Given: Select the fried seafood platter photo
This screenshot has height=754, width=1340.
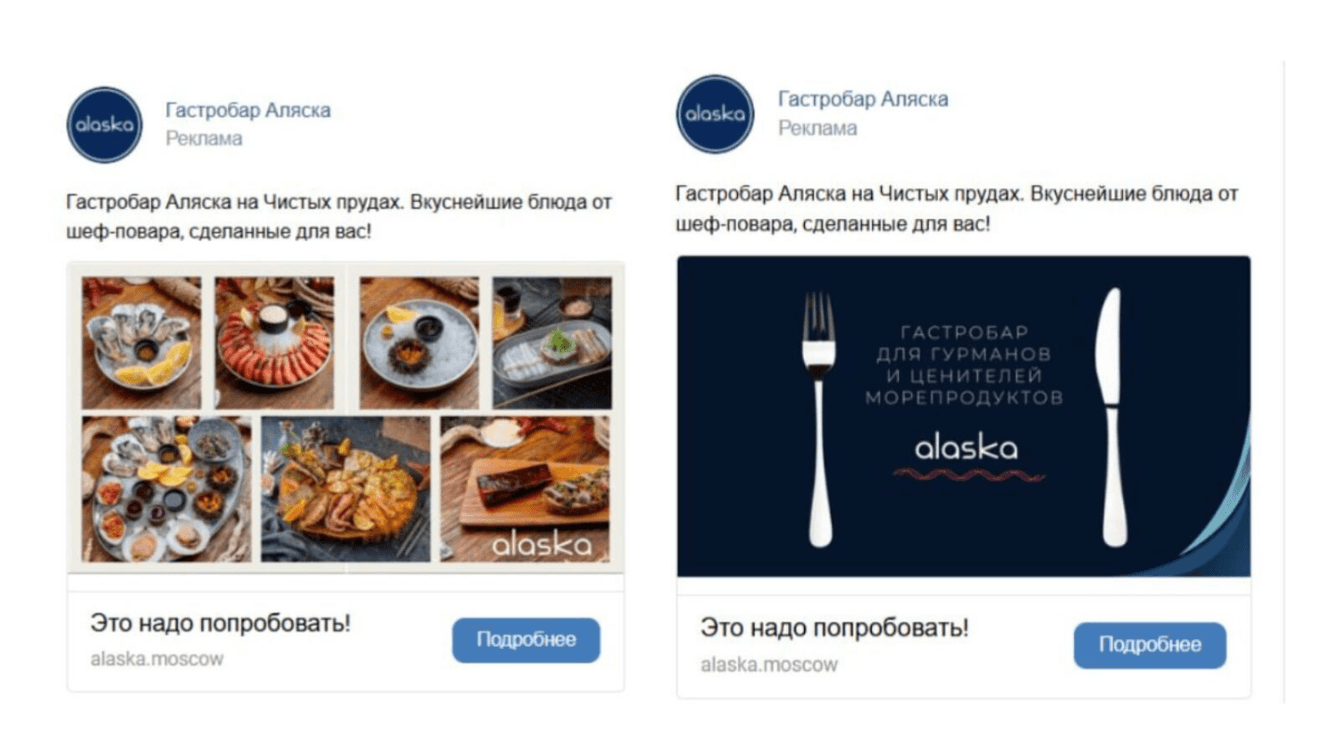Looking at the screenshot, I should 346,489.
